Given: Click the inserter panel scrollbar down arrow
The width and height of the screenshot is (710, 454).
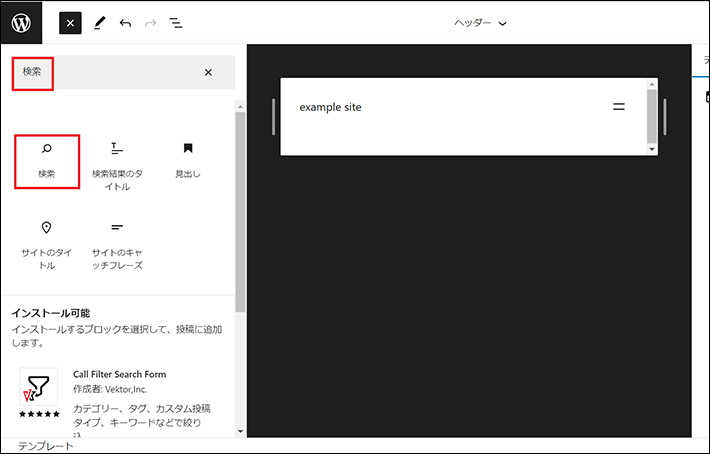Looking at the screenshot, I should click(240, 431).
